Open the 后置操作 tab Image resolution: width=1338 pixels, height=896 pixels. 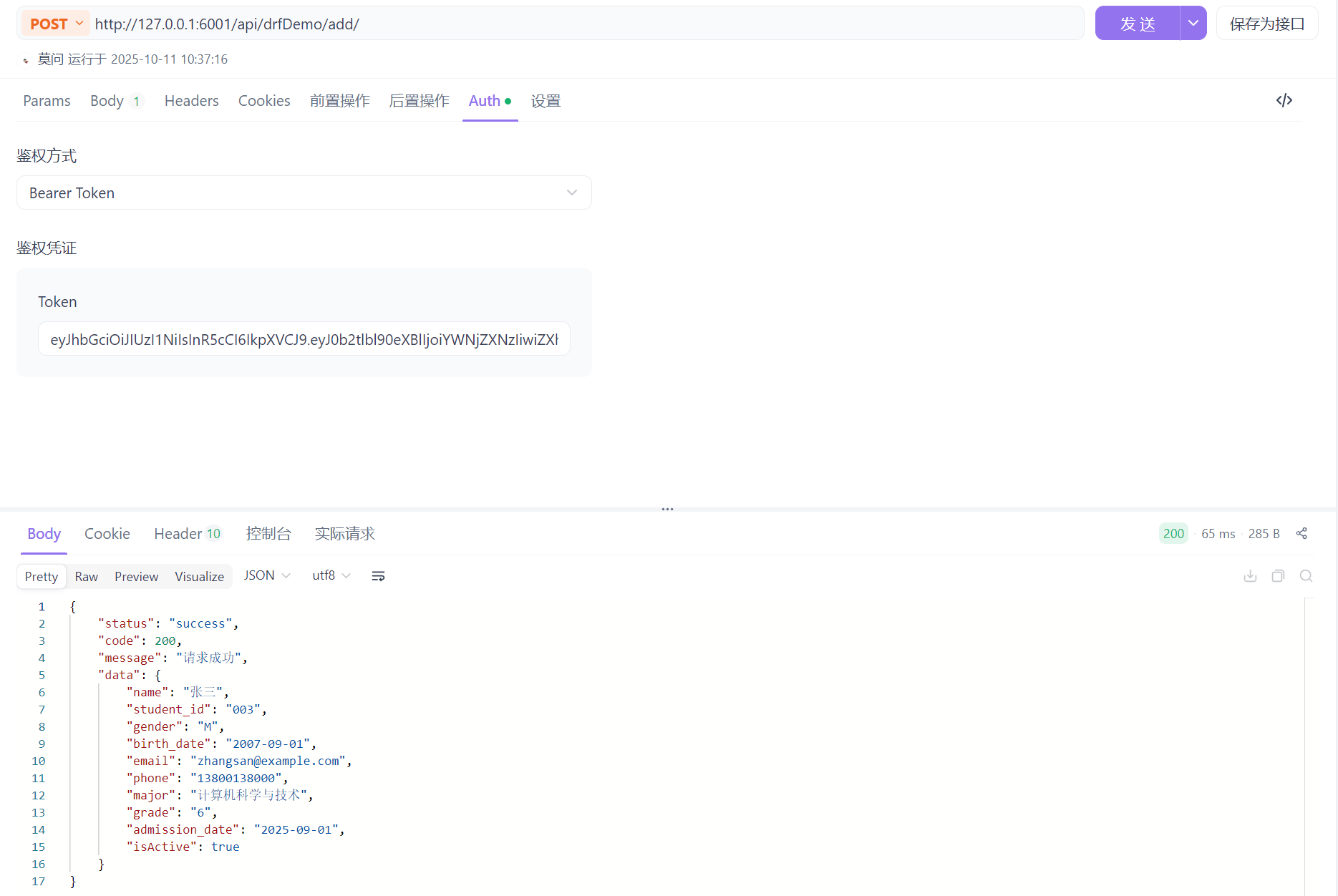tap(419, 101)
